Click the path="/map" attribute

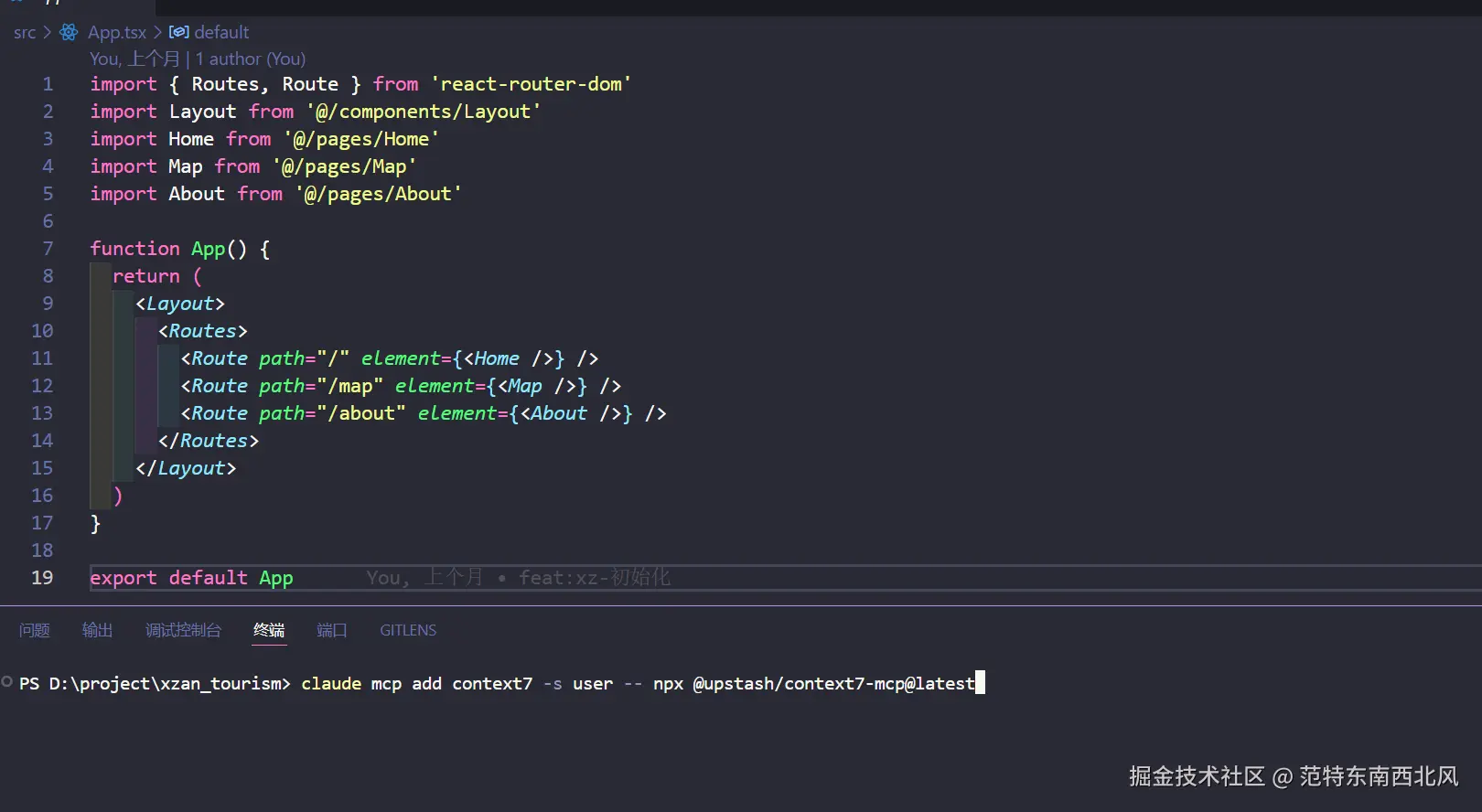tap(321, 386)
